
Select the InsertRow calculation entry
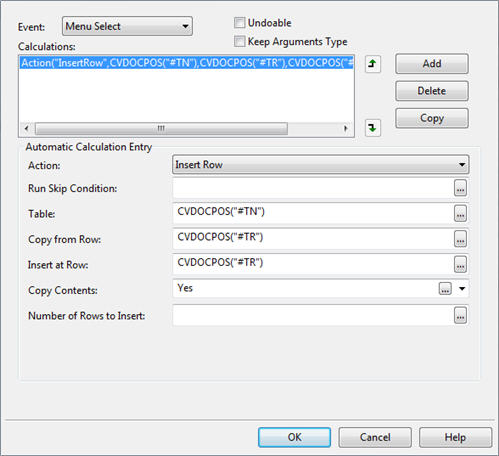pos(187,63)
